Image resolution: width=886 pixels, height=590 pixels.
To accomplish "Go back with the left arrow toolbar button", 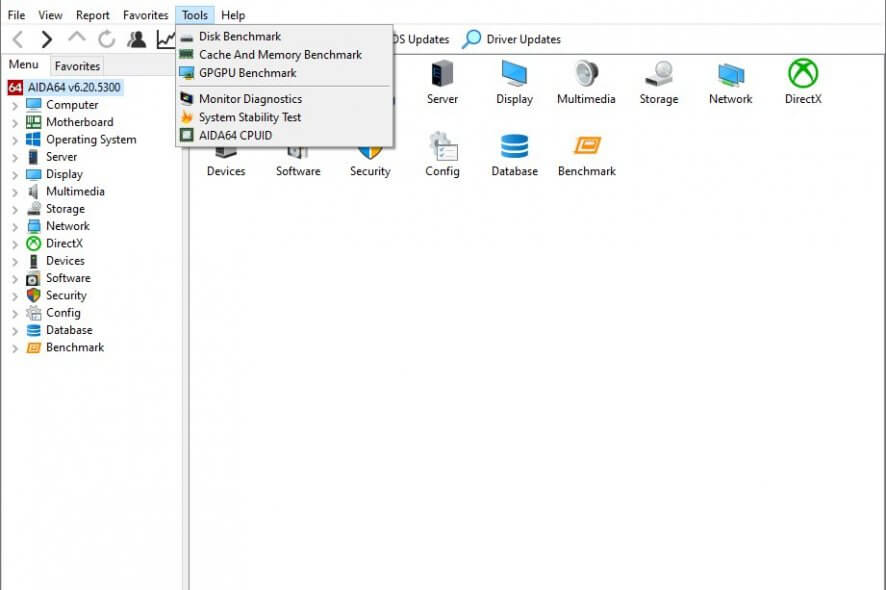I will 18,39.
